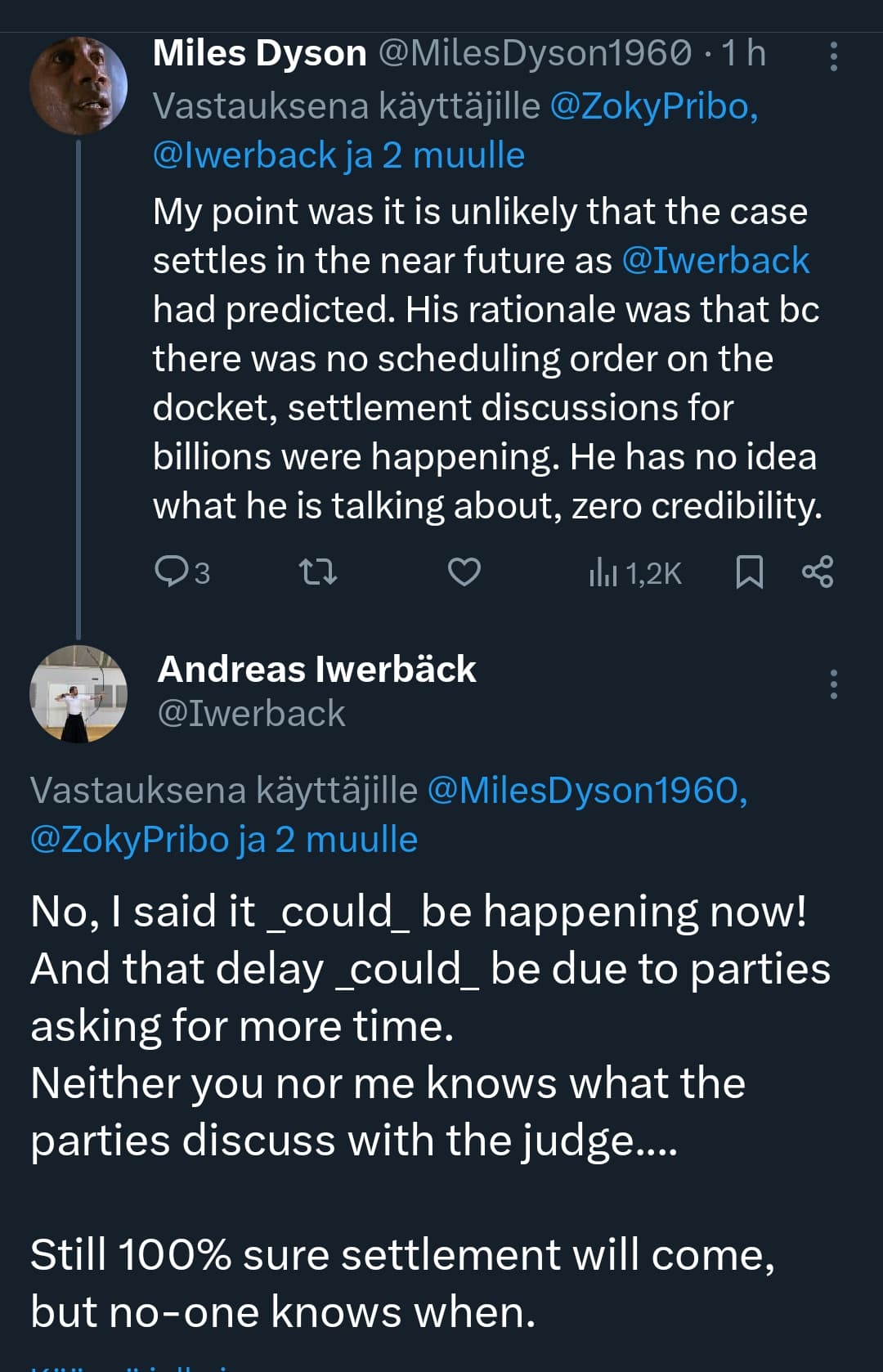Tap the @MilesDyson1960 handle beside the name
The width and height of the screenshot is (883, 1372).
tap(535, 53)
